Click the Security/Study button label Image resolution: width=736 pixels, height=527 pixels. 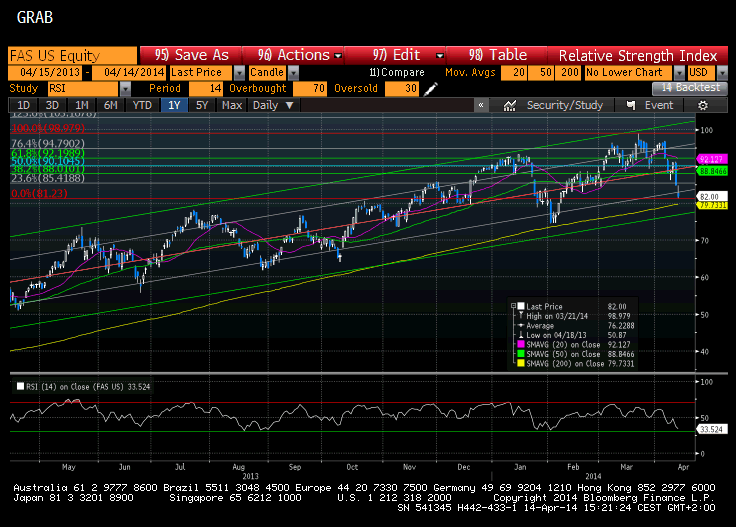click(x=564, y=106)
